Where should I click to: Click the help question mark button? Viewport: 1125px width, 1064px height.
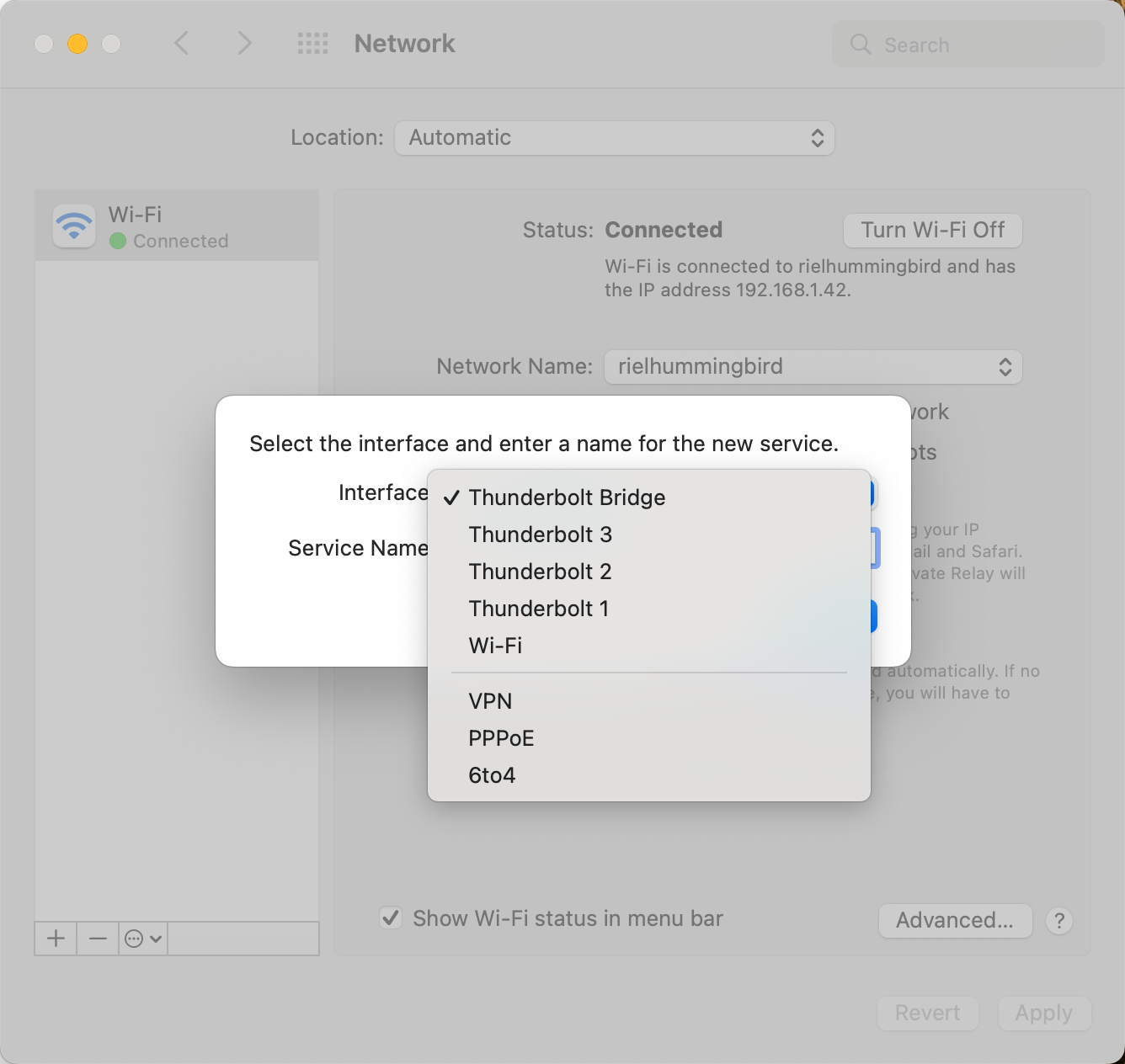click(x=1059, y=920)
